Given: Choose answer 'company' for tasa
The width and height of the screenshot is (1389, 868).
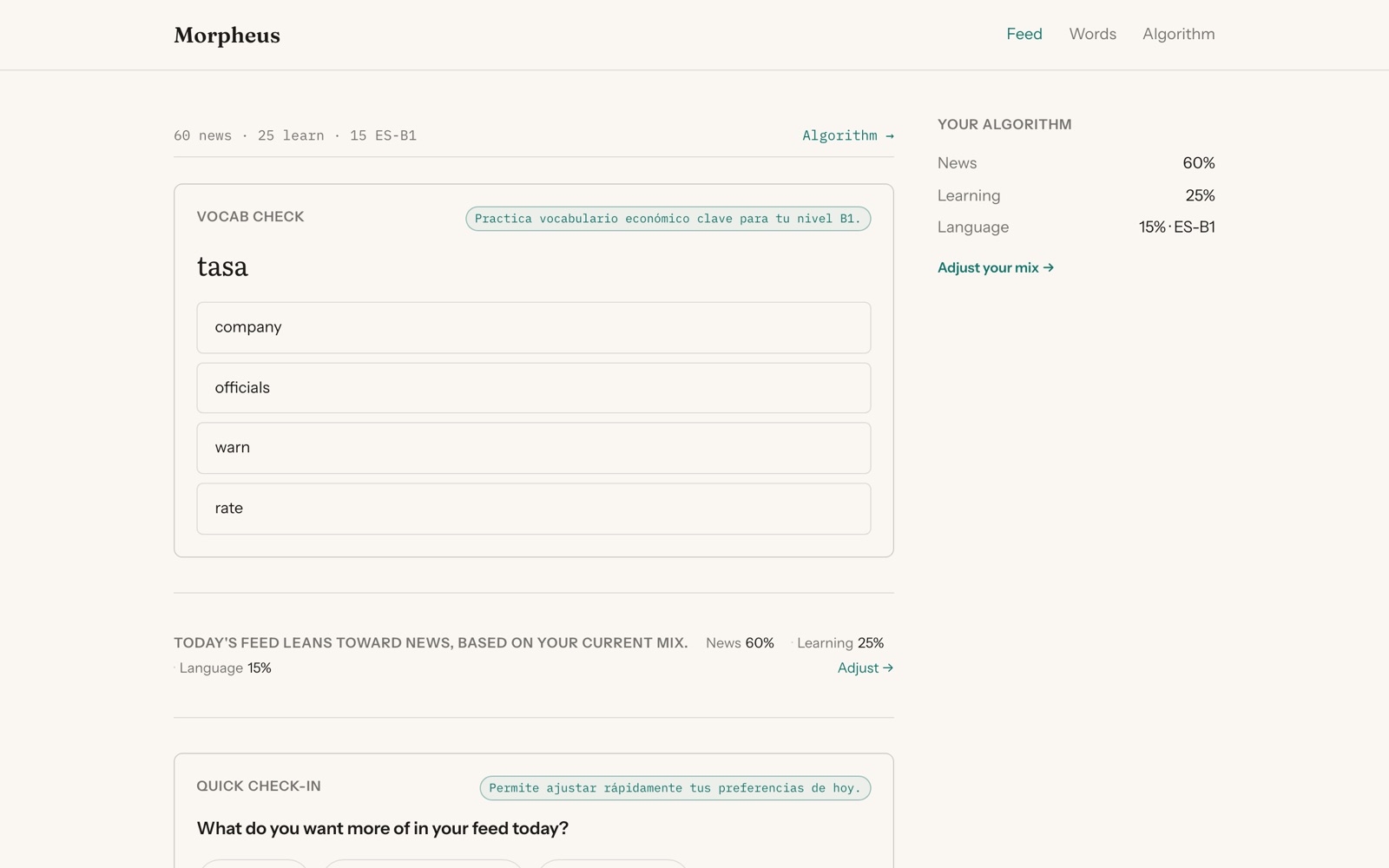Looking at the screenshot, I should 534,327.
